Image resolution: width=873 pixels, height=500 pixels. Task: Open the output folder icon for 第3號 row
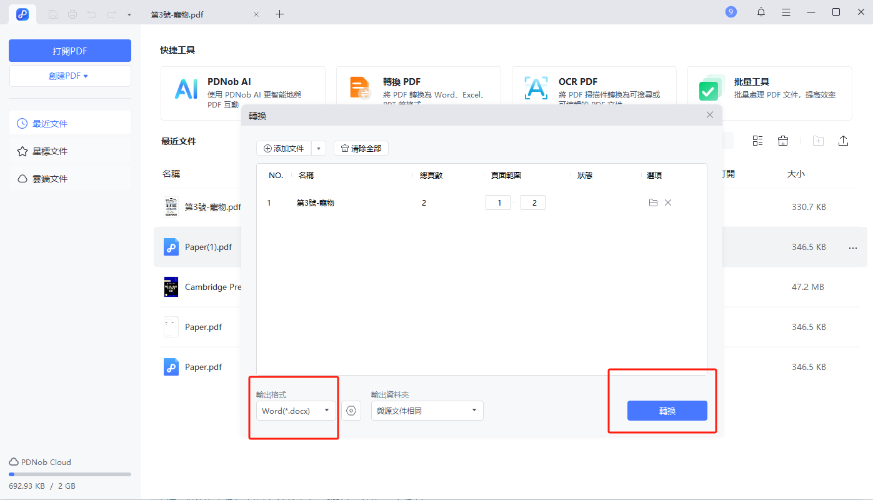click(653, 203)
